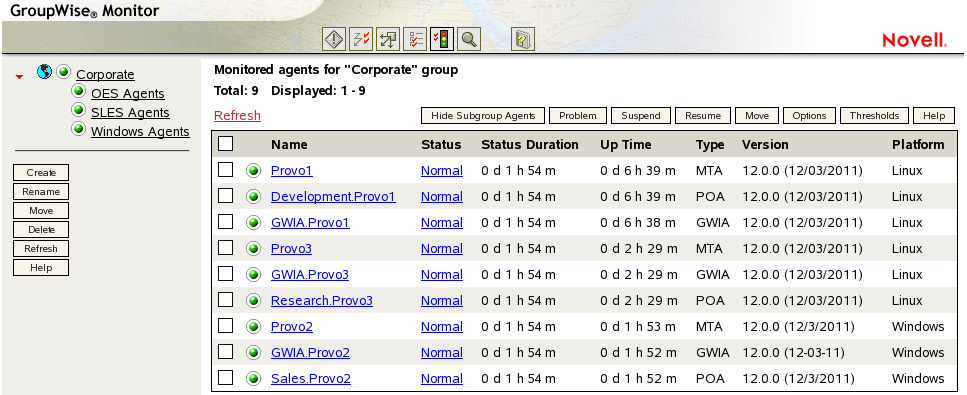Click the Create button in sidebar
The image size is (967, 395).
coord(41,173)
